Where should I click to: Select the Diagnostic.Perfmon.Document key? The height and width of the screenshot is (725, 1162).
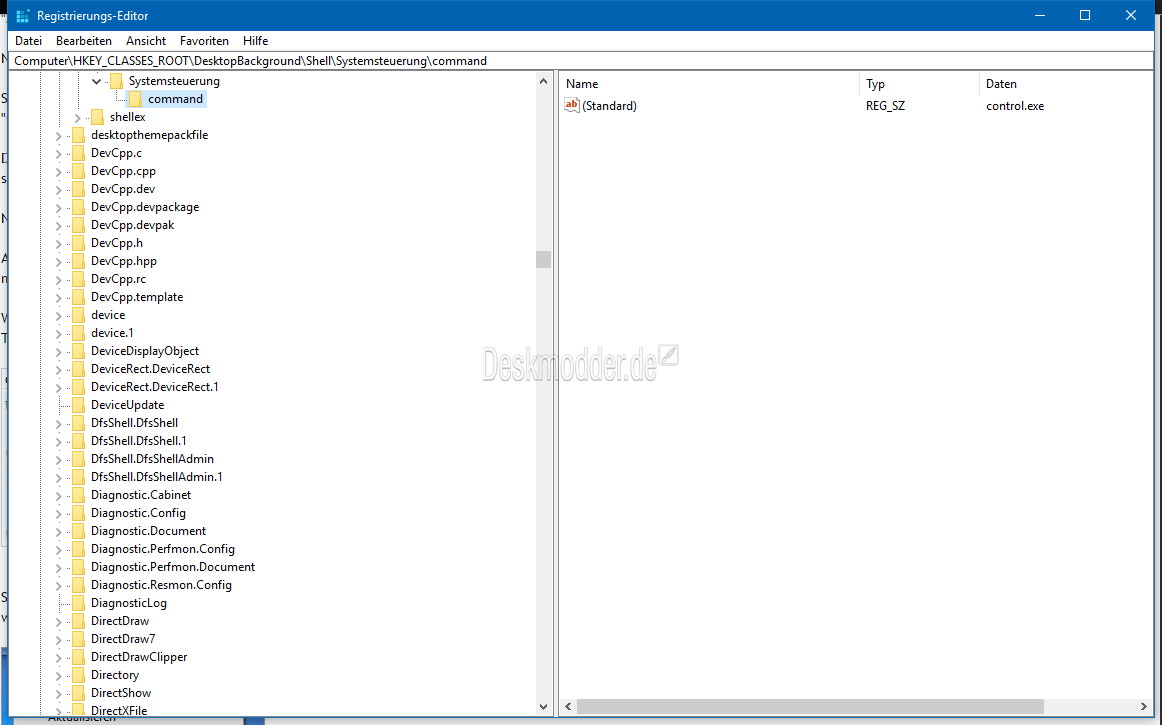tap(173, 567)
